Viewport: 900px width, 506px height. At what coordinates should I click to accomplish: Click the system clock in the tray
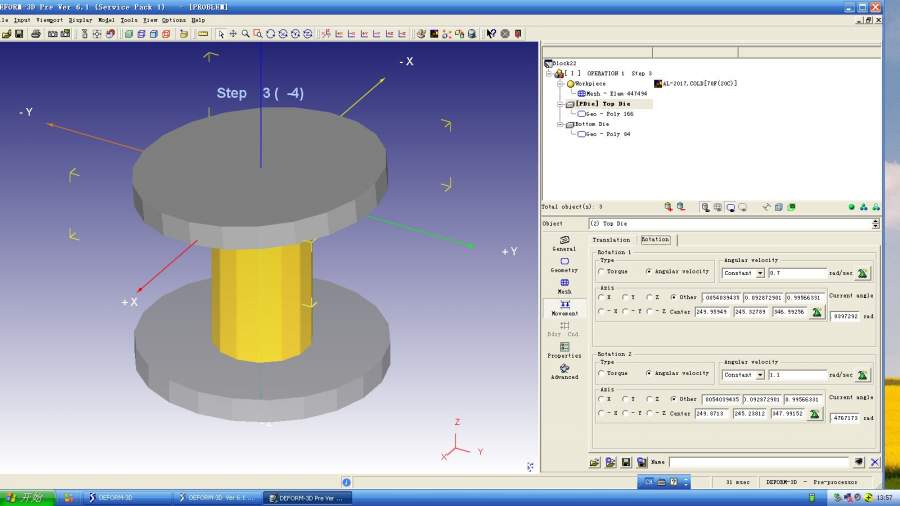(885, 498)
